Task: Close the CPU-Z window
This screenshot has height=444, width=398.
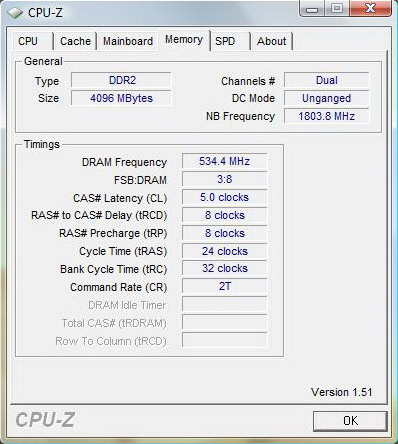Action: pyautogui.click(x=370, y=8)
